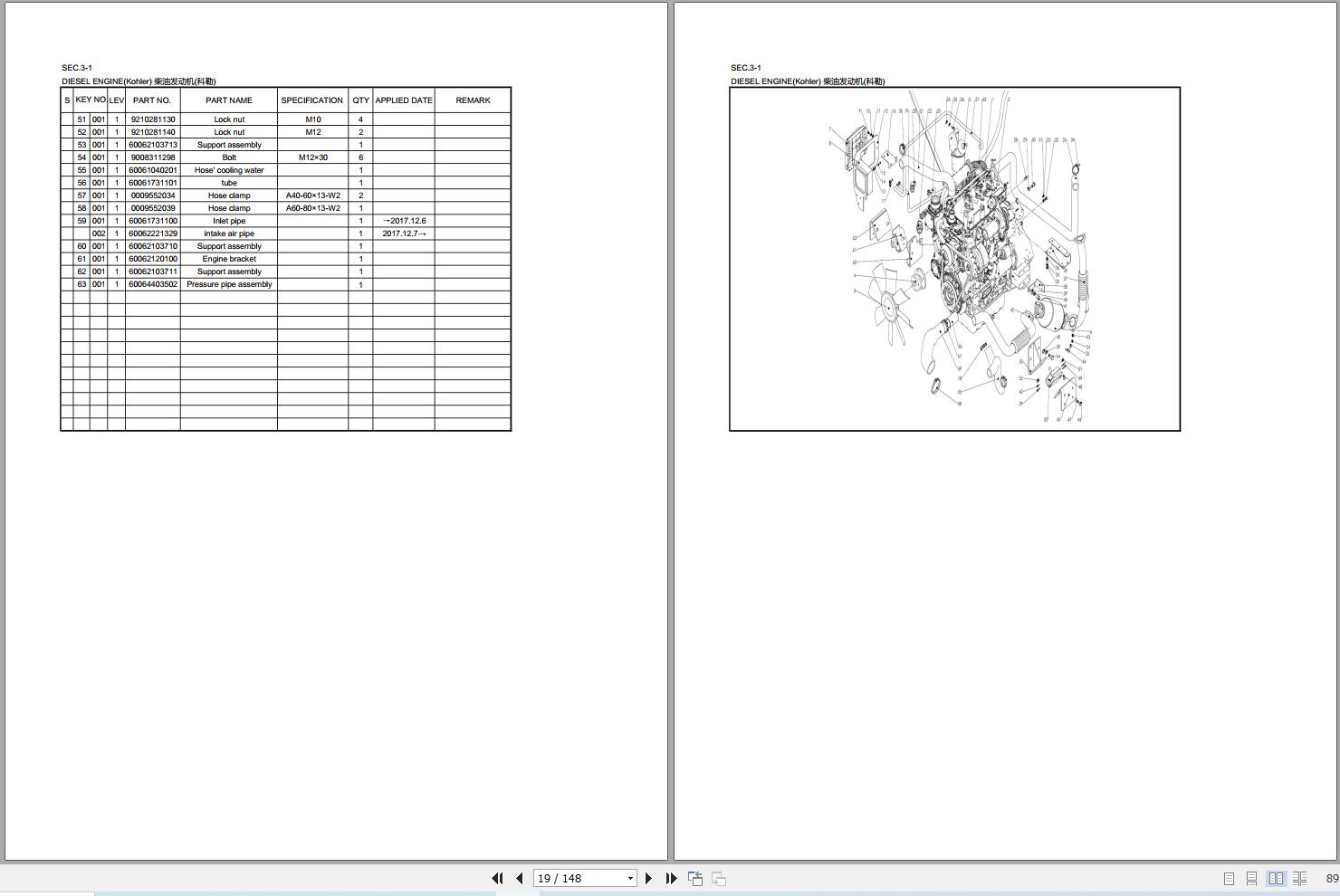Click left page DIESEL ENGINE(Kohler) title
The height and width of the screenshot is (896, 1340).
tap(139, 81)
